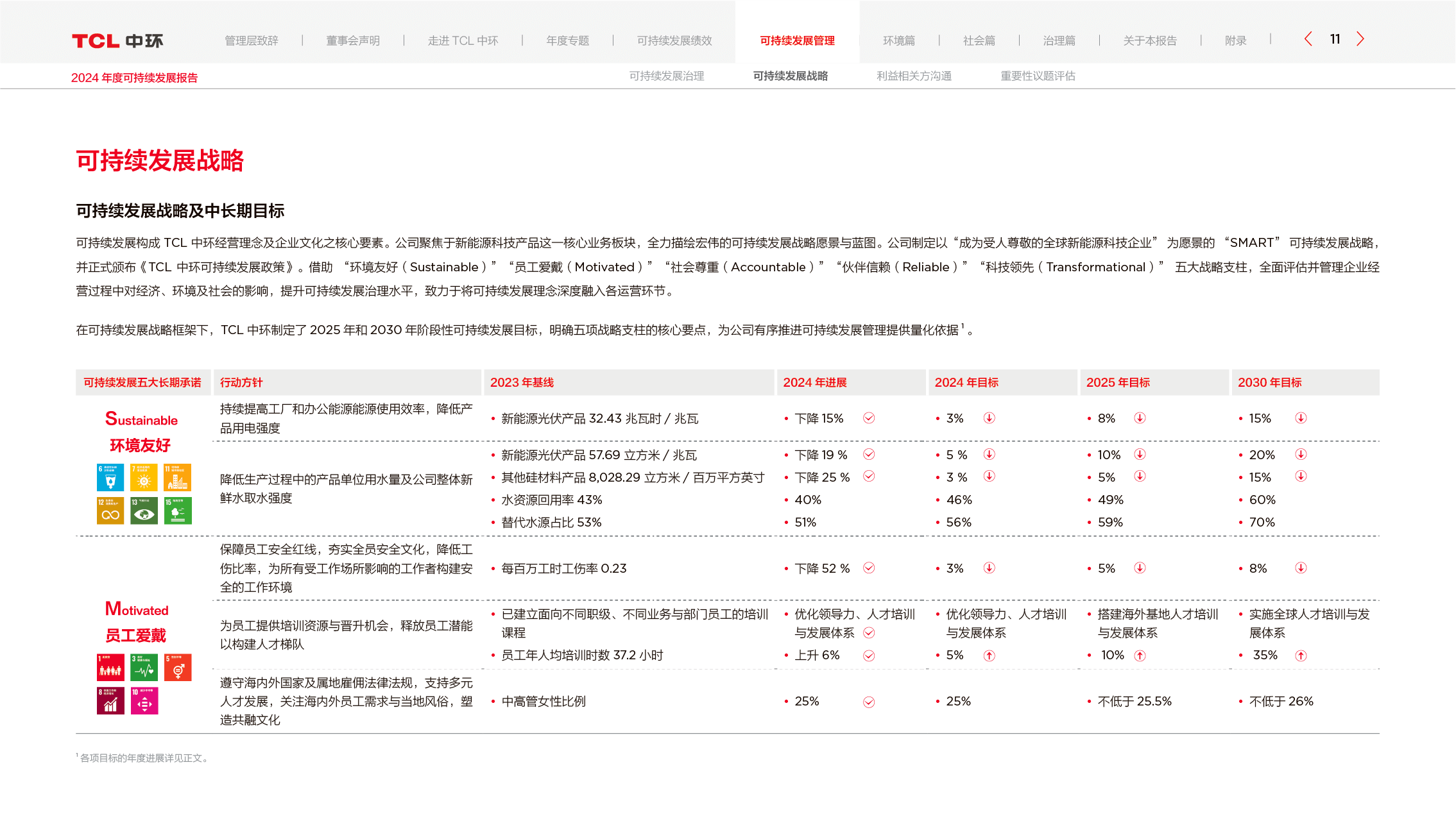Viewport: 1456px width, 819px height.
Task: Click the up arrow next to 35% target
Action: [1301, 655]
